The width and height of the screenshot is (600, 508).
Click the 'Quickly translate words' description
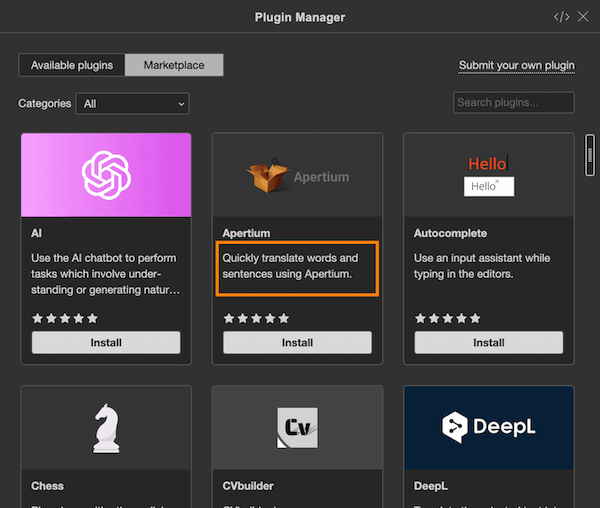coord(290,266)
